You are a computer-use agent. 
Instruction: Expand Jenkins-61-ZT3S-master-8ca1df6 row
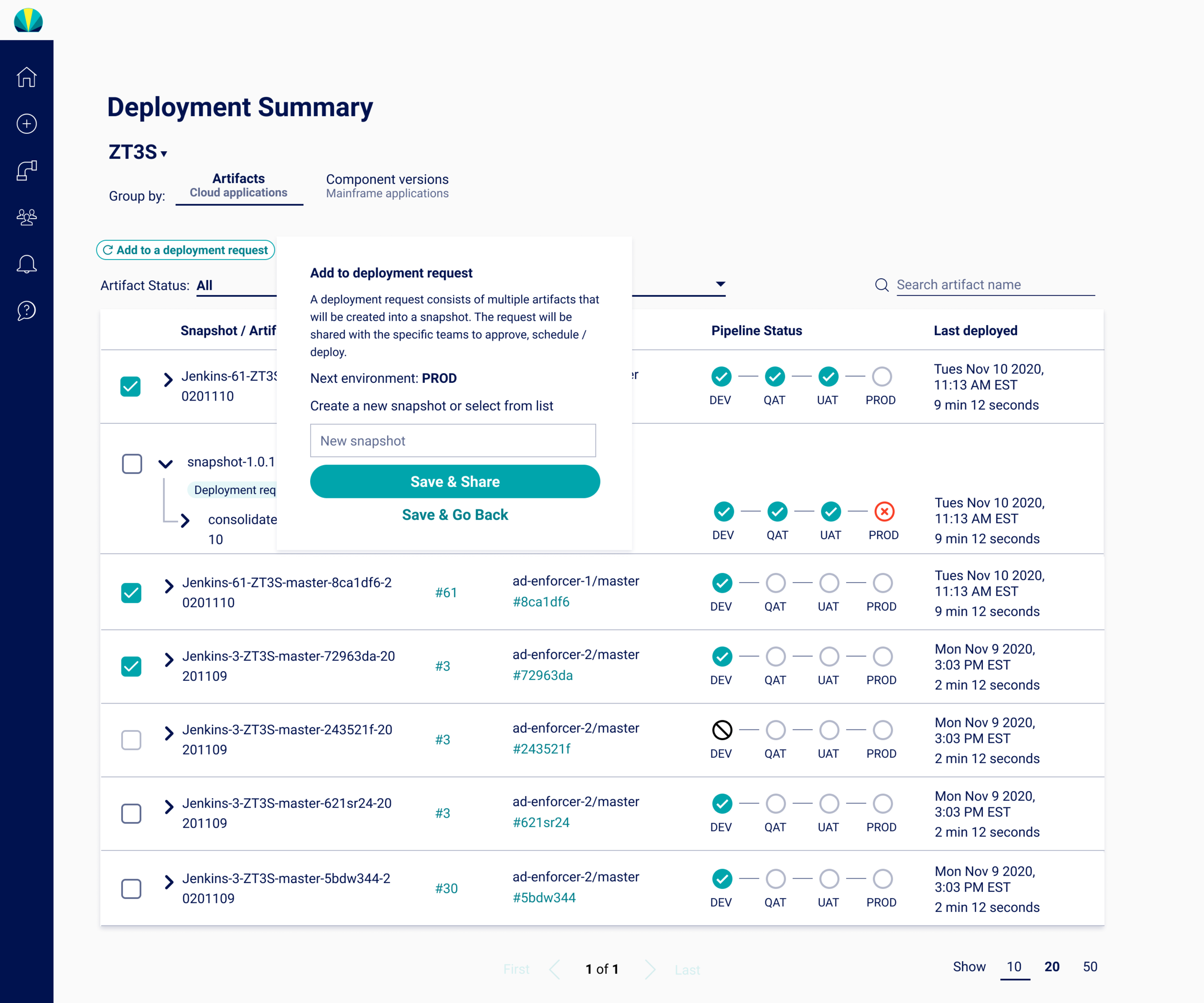click(169, 586)
